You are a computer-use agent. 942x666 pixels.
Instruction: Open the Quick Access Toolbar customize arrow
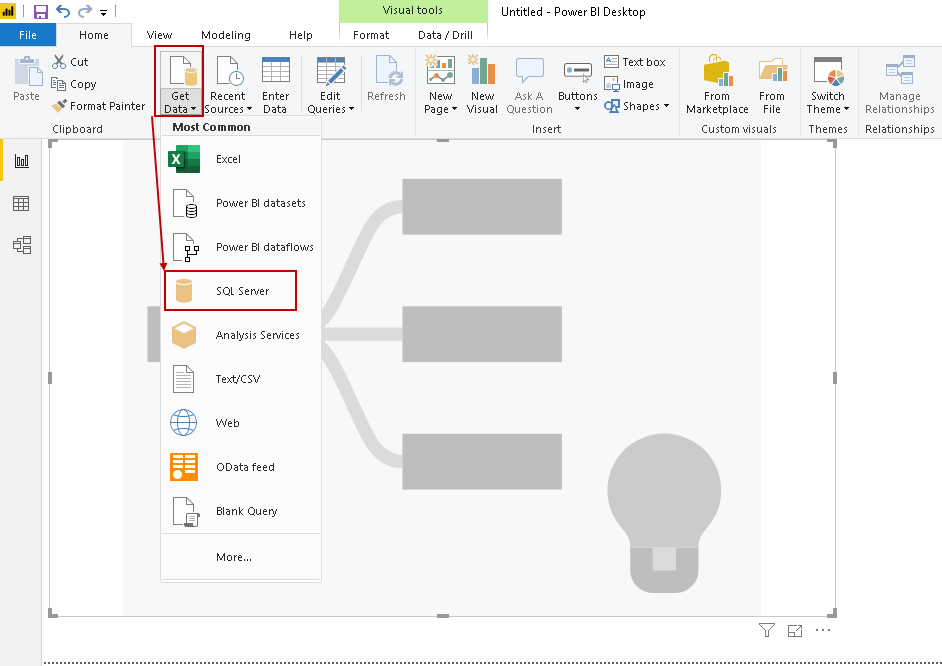pyautogui.click(x=103, y=13)
